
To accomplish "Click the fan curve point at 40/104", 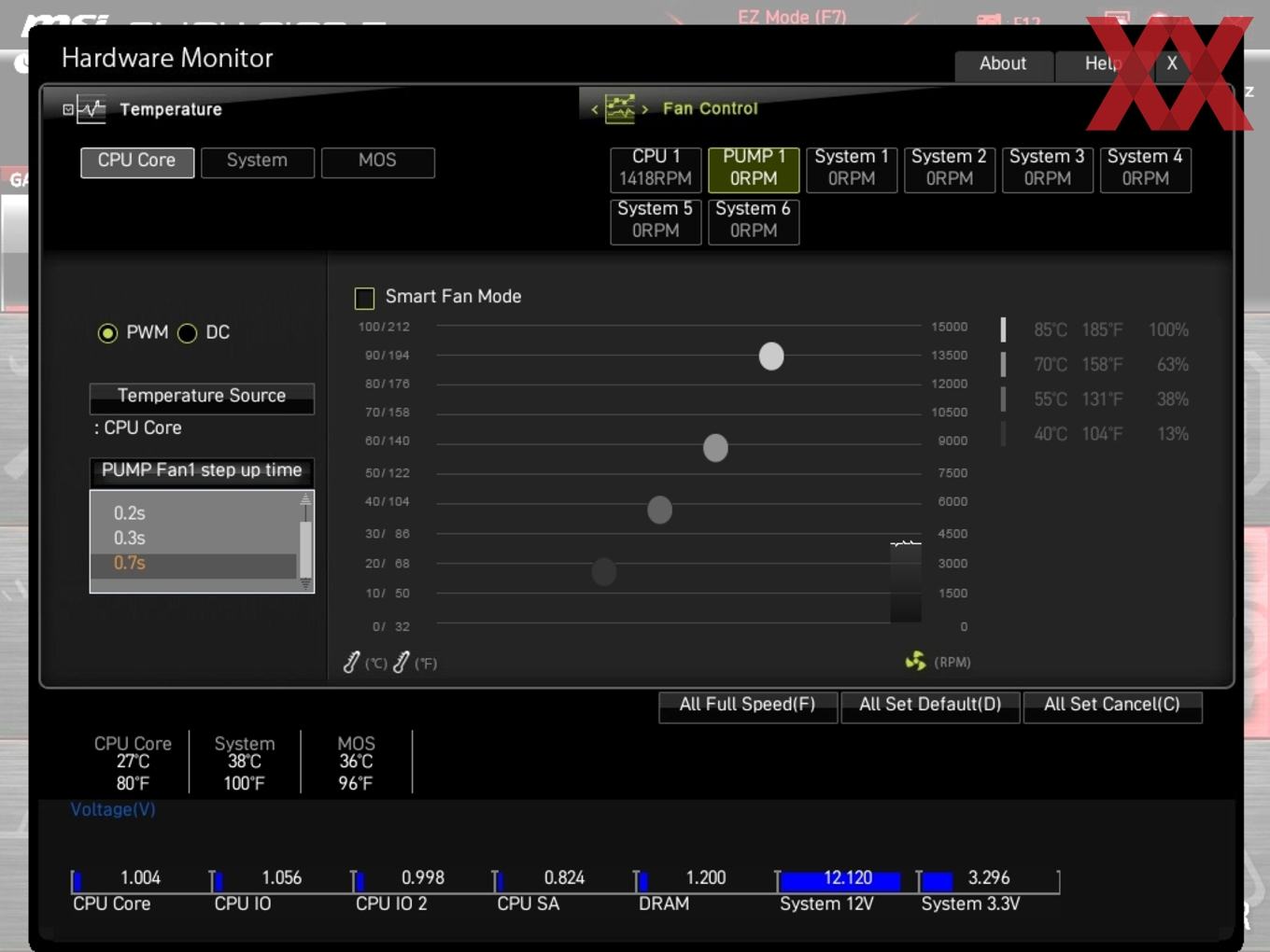I will [660, 510].
